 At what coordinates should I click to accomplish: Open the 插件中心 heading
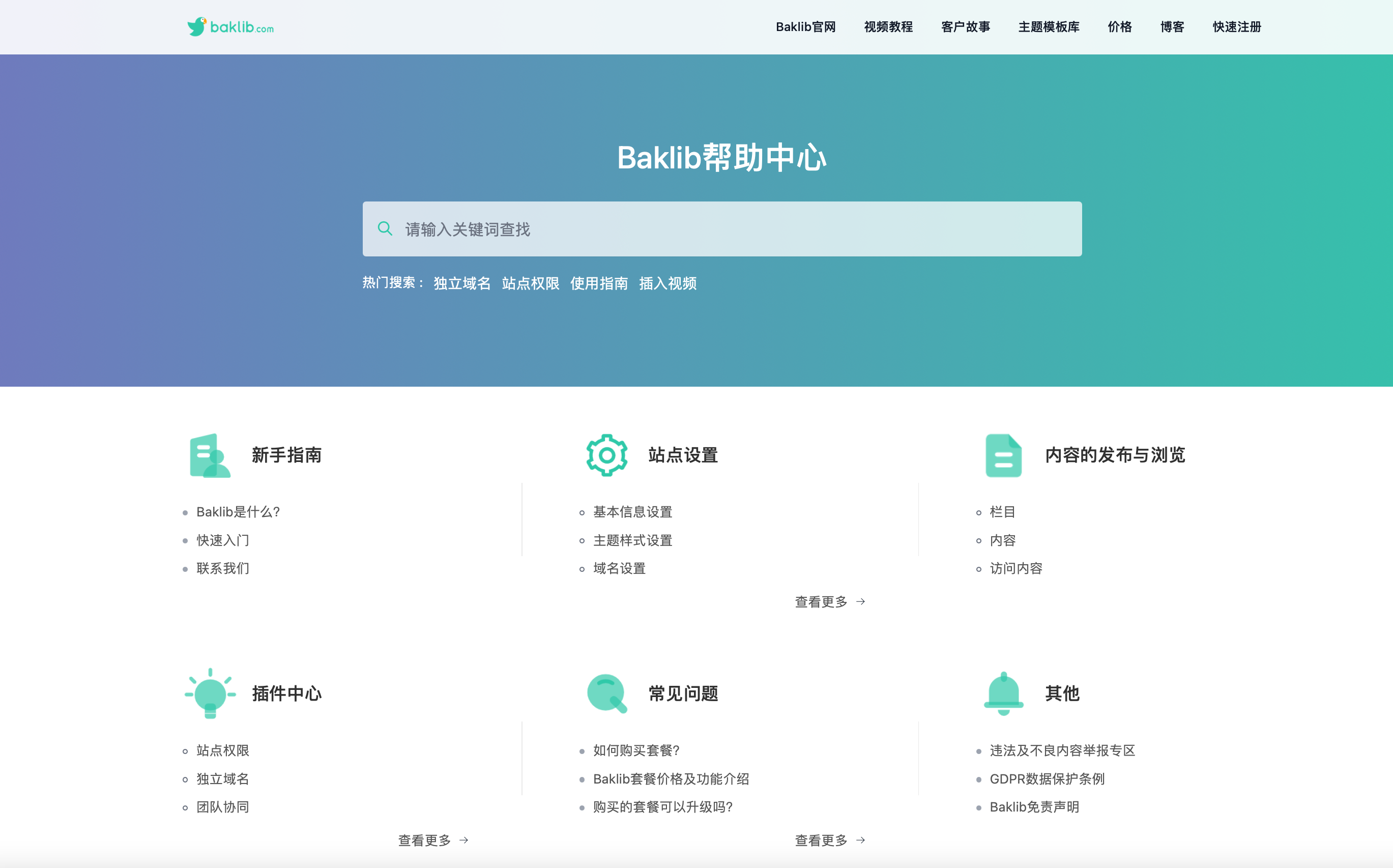tap(286, 693)
